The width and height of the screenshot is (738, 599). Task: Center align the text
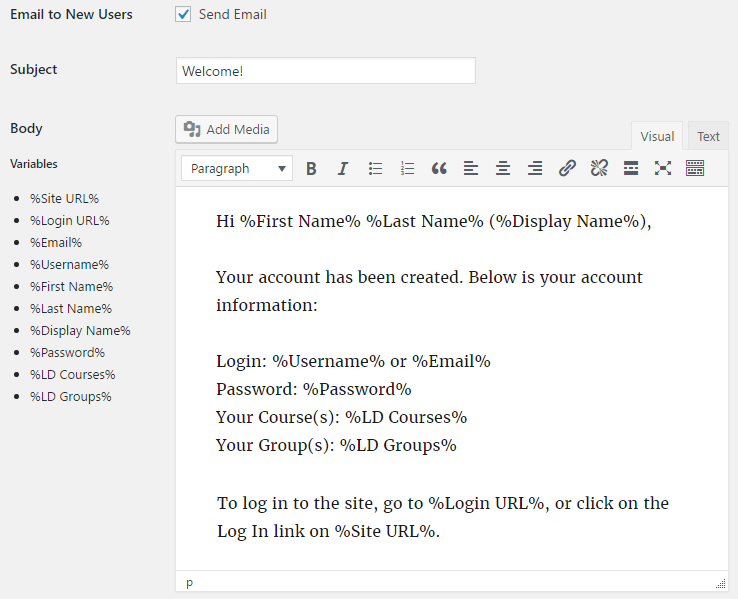[x=503, y=169]
